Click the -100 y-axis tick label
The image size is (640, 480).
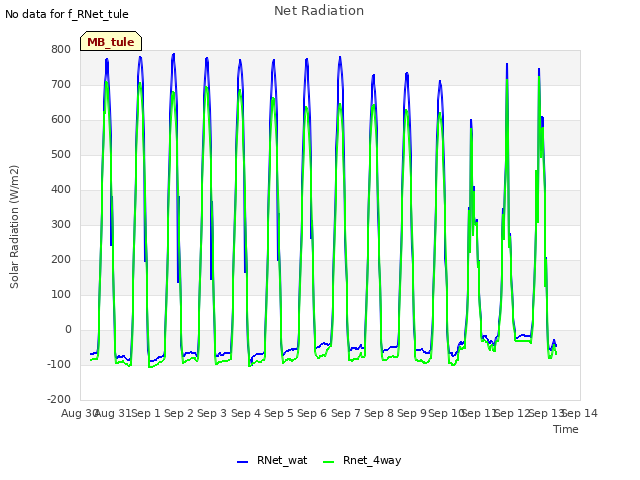(x=59, y=364)
